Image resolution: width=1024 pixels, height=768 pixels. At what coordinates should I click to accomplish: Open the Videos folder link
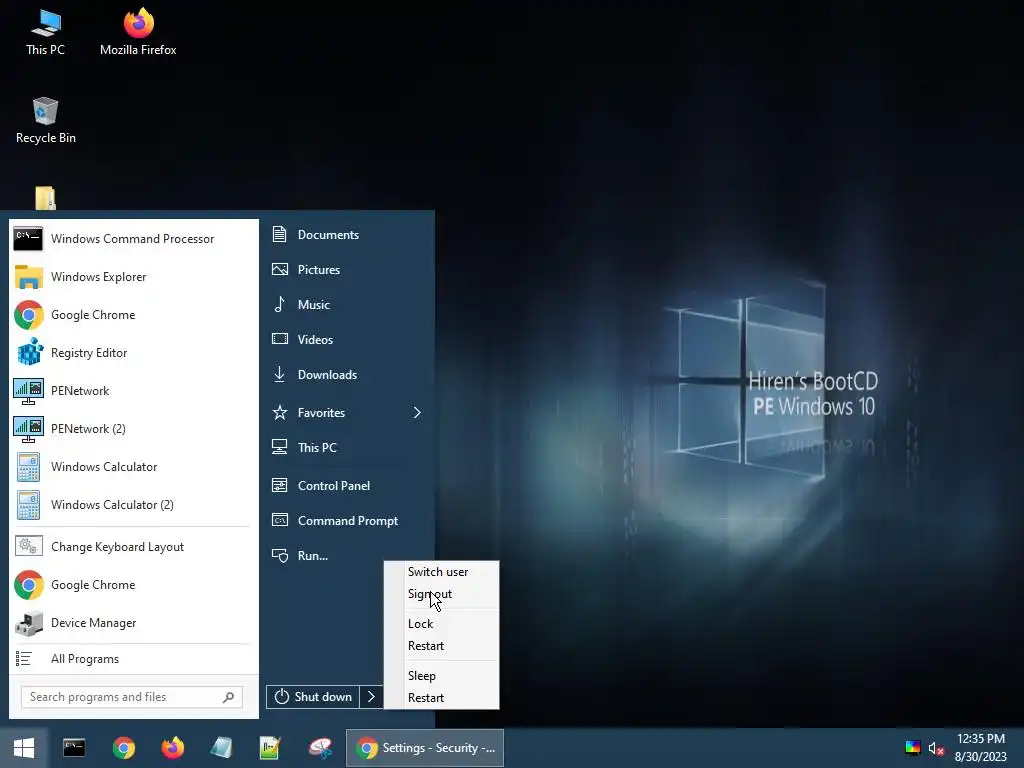coord(349,340)
